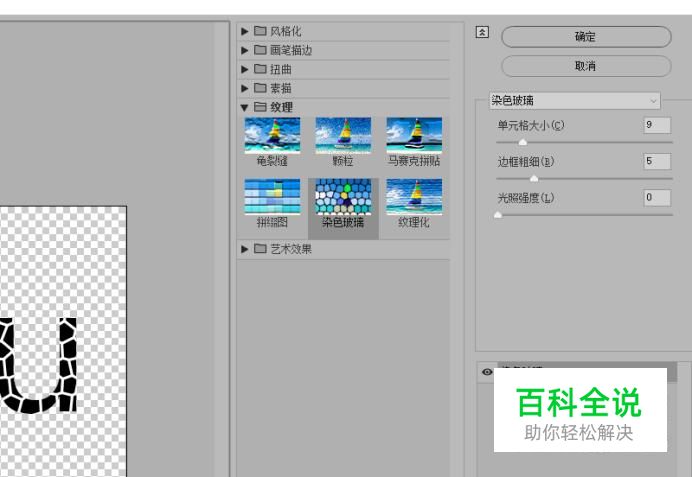Click the 画笔描边 folder icon
This screenshot has width=692, height=477.
click(x=260, y=50)
